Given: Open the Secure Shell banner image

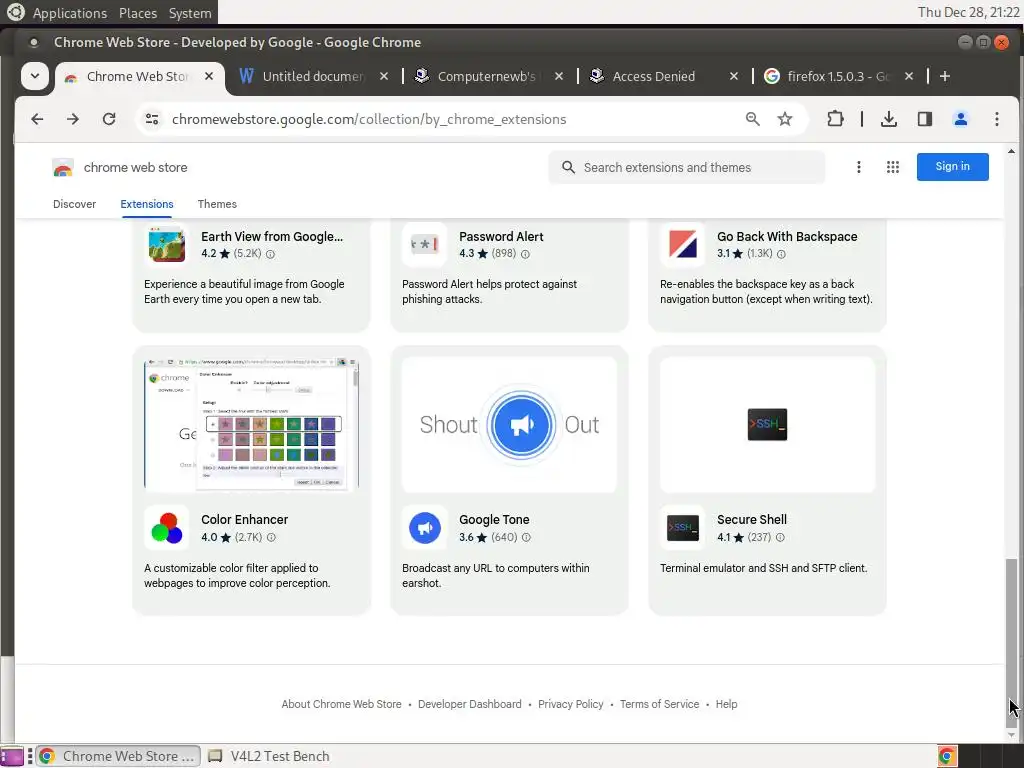Looking at the screenshot, I should [767, 424].
